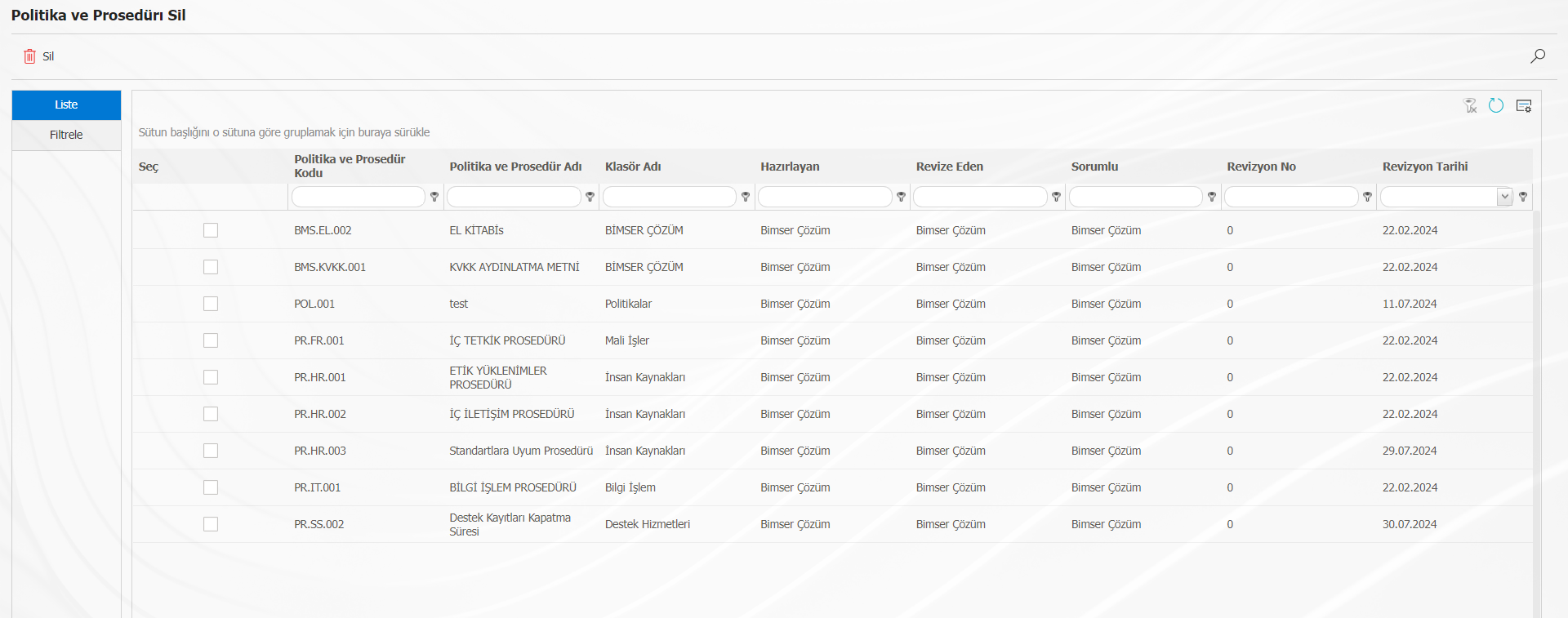The image size is (1568, 618).
Task: Open the search magnifier icon
Action: tap(1538, 56)
